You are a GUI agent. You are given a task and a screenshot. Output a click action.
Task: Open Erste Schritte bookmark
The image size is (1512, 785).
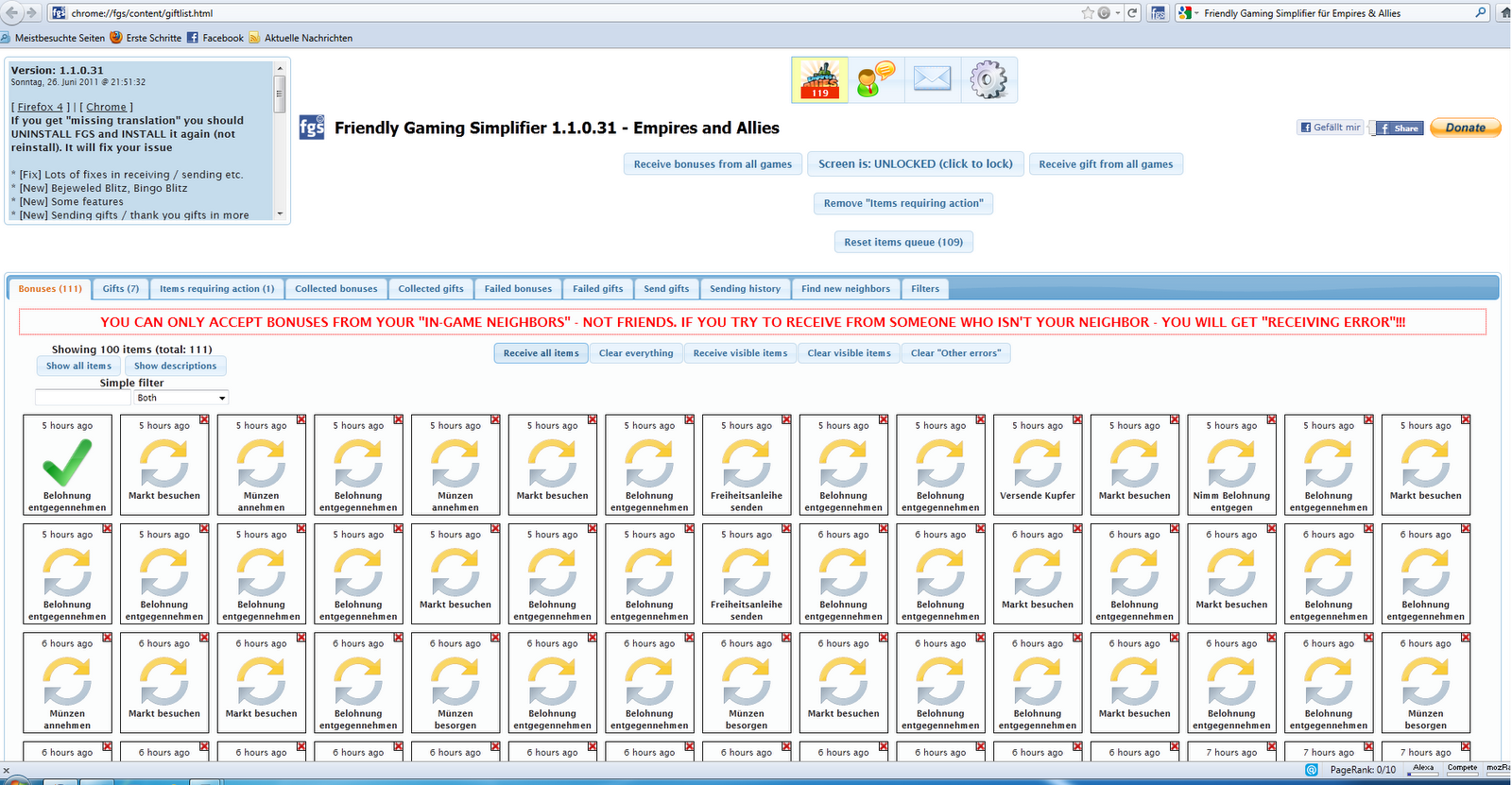pyautogui.click(x=146, y=38)
